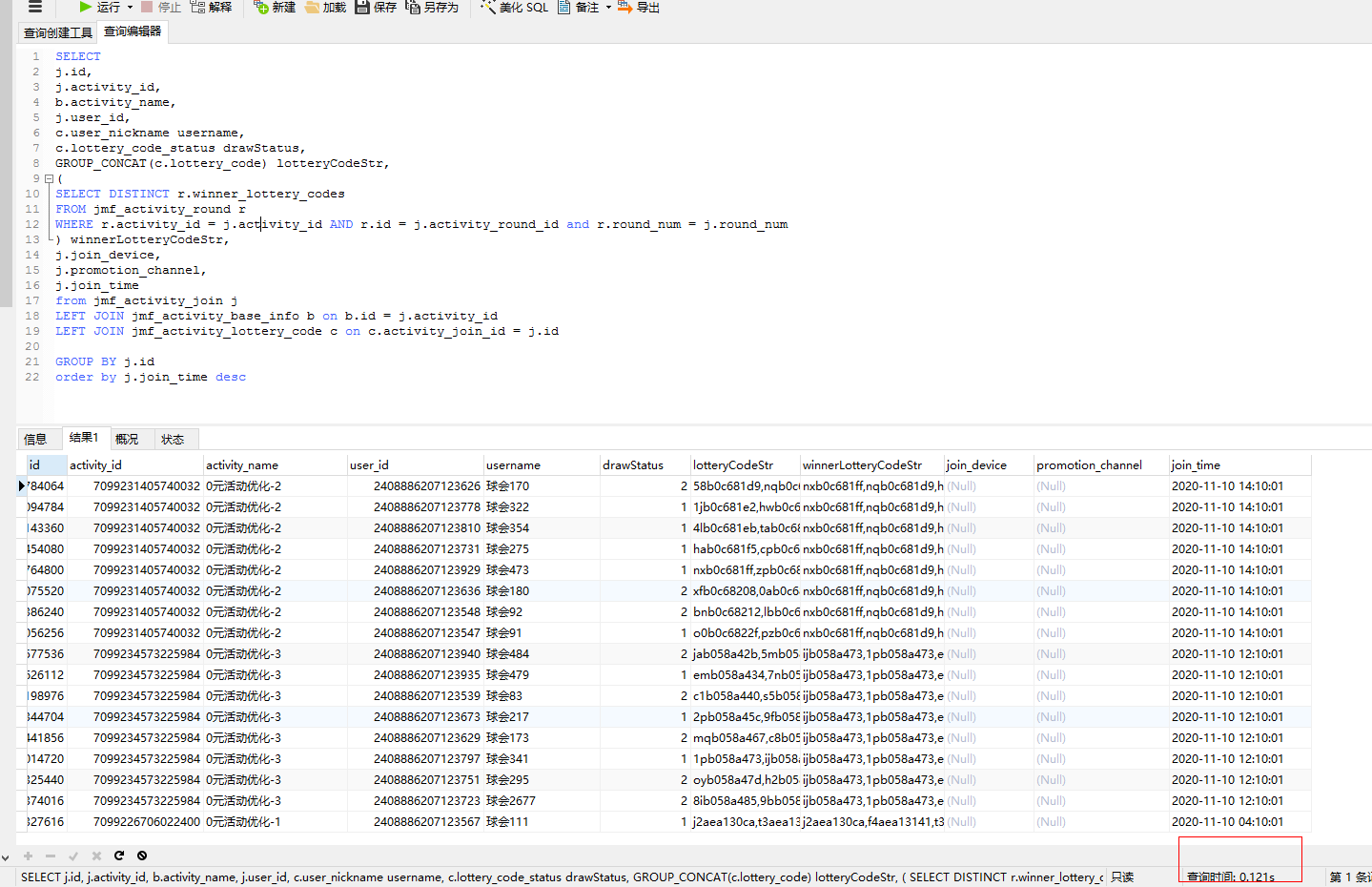
Task: Click the user_id column header
Action: 416,464
